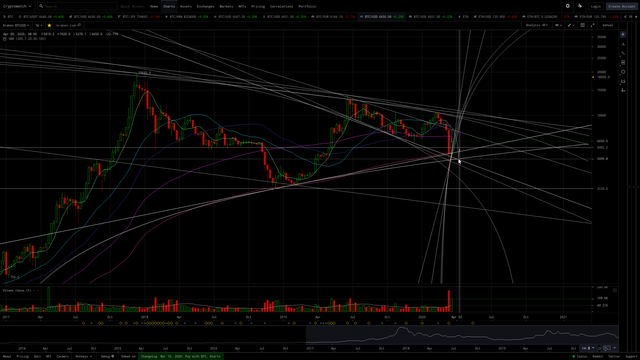Click the BTC/EUR ticker in ticker bar
The height and width of the screenshot is (360, 640).
click(333, 17)
